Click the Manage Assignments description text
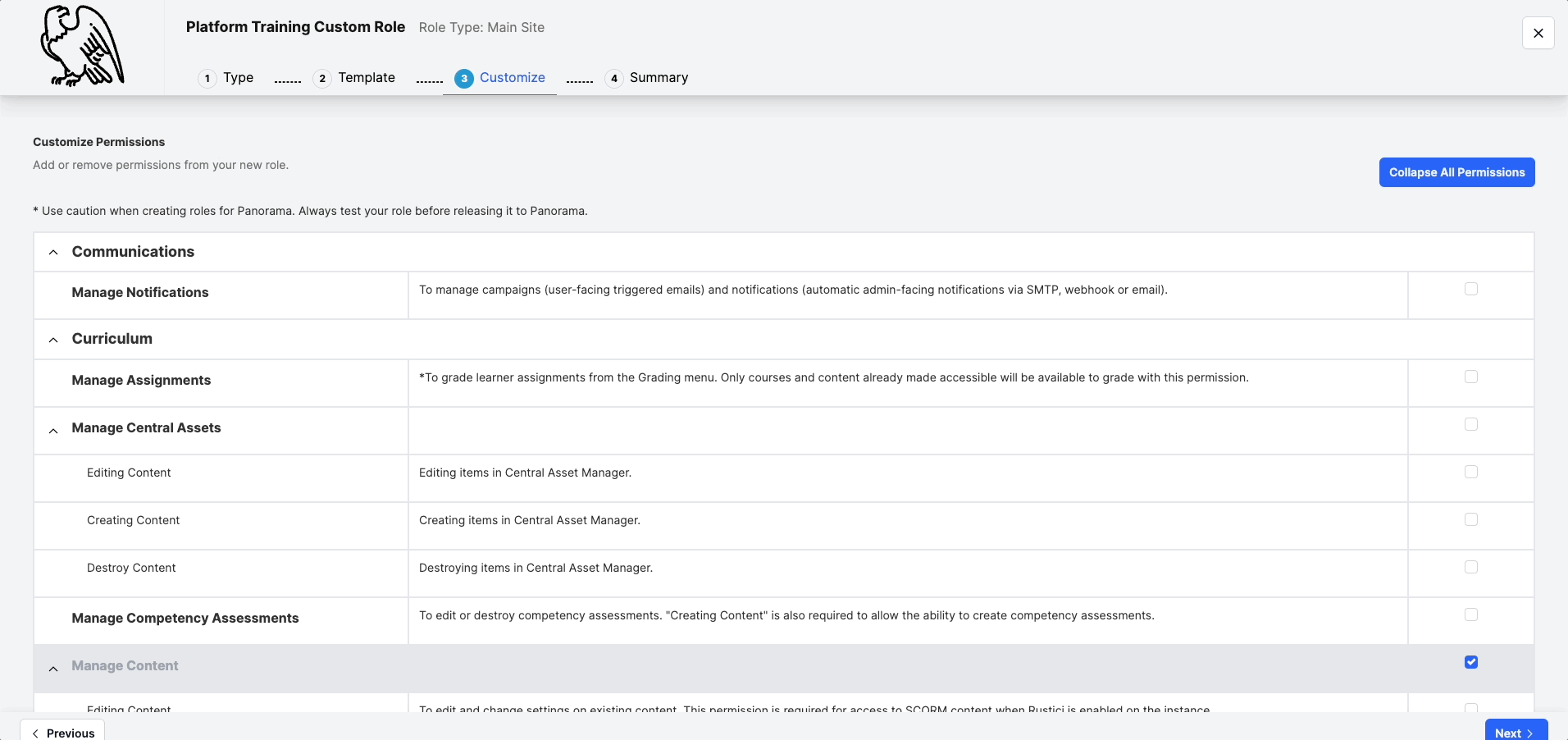Viewport: 1568px width, 740px height. tap(834, 377)
